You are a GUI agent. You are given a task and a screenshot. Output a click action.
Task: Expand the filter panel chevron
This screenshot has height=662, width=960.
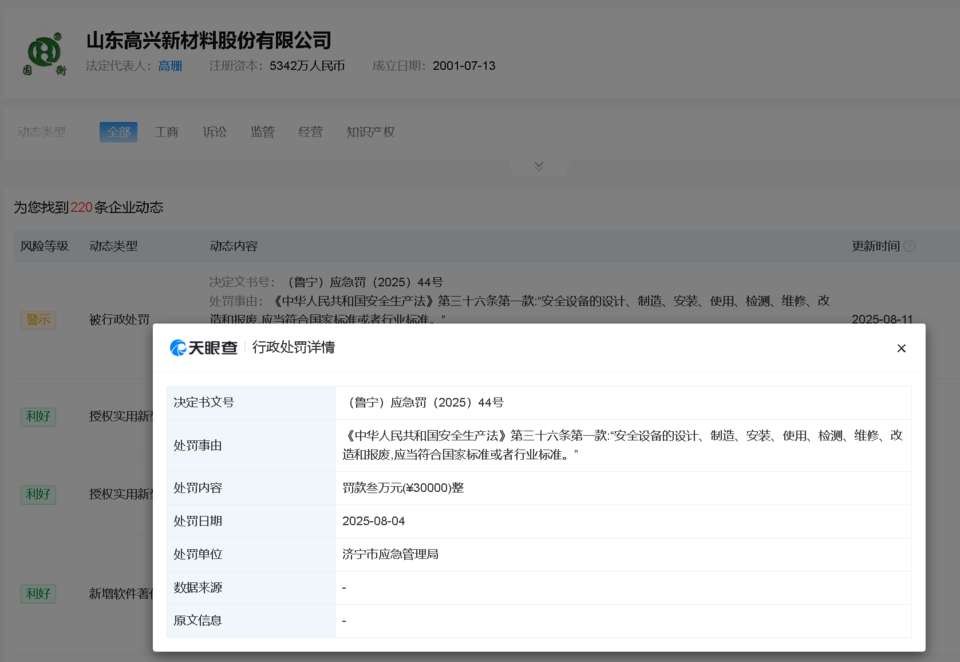pos(539,167)
